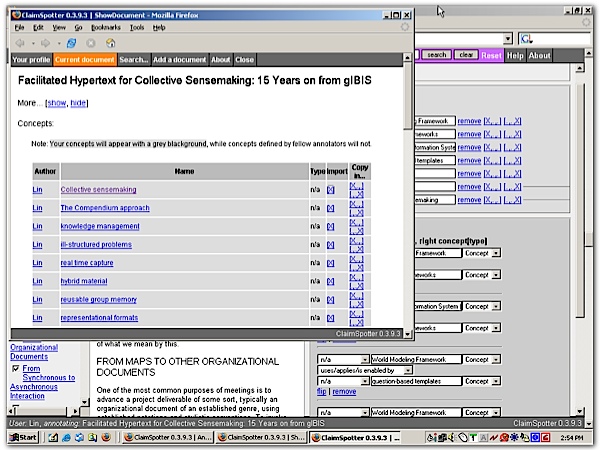Click the volume speaker tray icon
The height and width of the screenshot is (450, 600).
click(452, 437)
